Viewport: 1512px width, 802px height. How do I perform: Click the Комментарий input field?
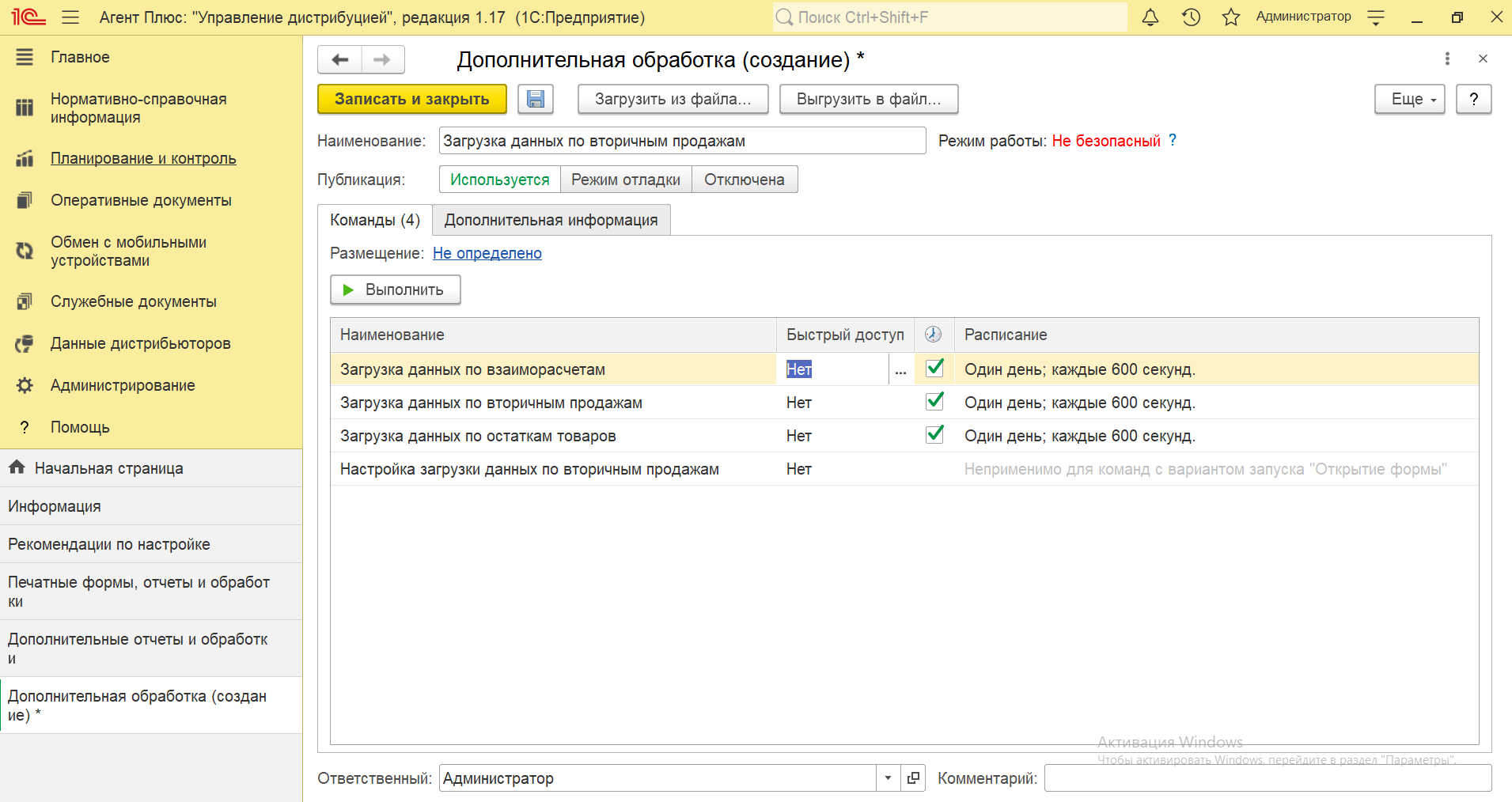tap(1268, 778)
